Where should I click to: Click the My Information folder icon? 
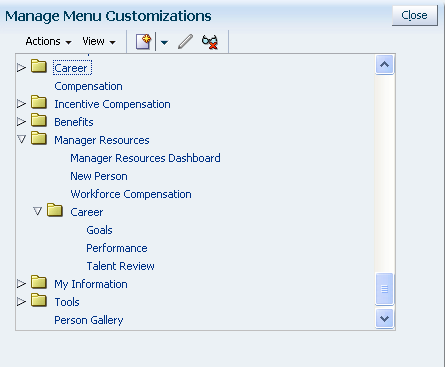39,282
